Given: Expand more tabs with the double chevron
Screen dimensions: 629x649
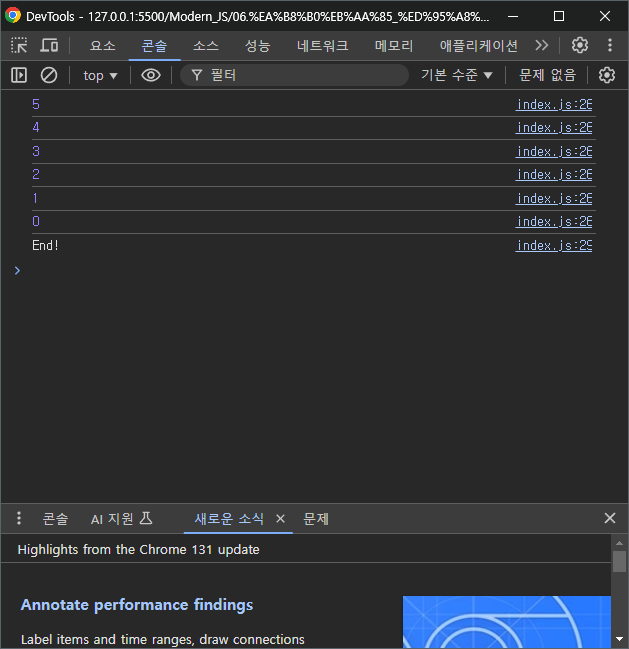Looking at the screenshot, I should click(542, 45).
